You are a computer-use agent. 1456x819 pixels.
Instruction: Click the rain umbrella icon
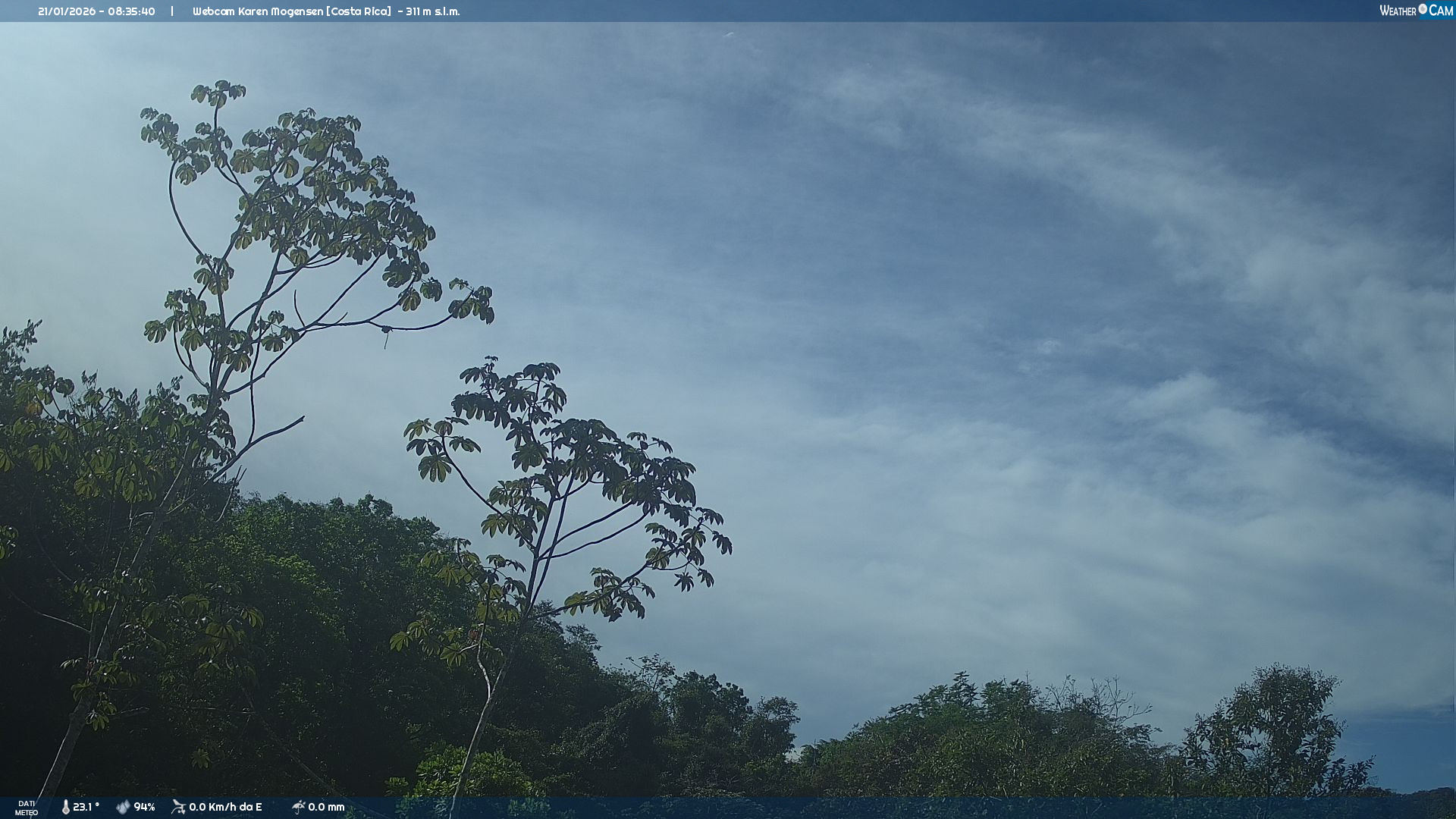298,807
